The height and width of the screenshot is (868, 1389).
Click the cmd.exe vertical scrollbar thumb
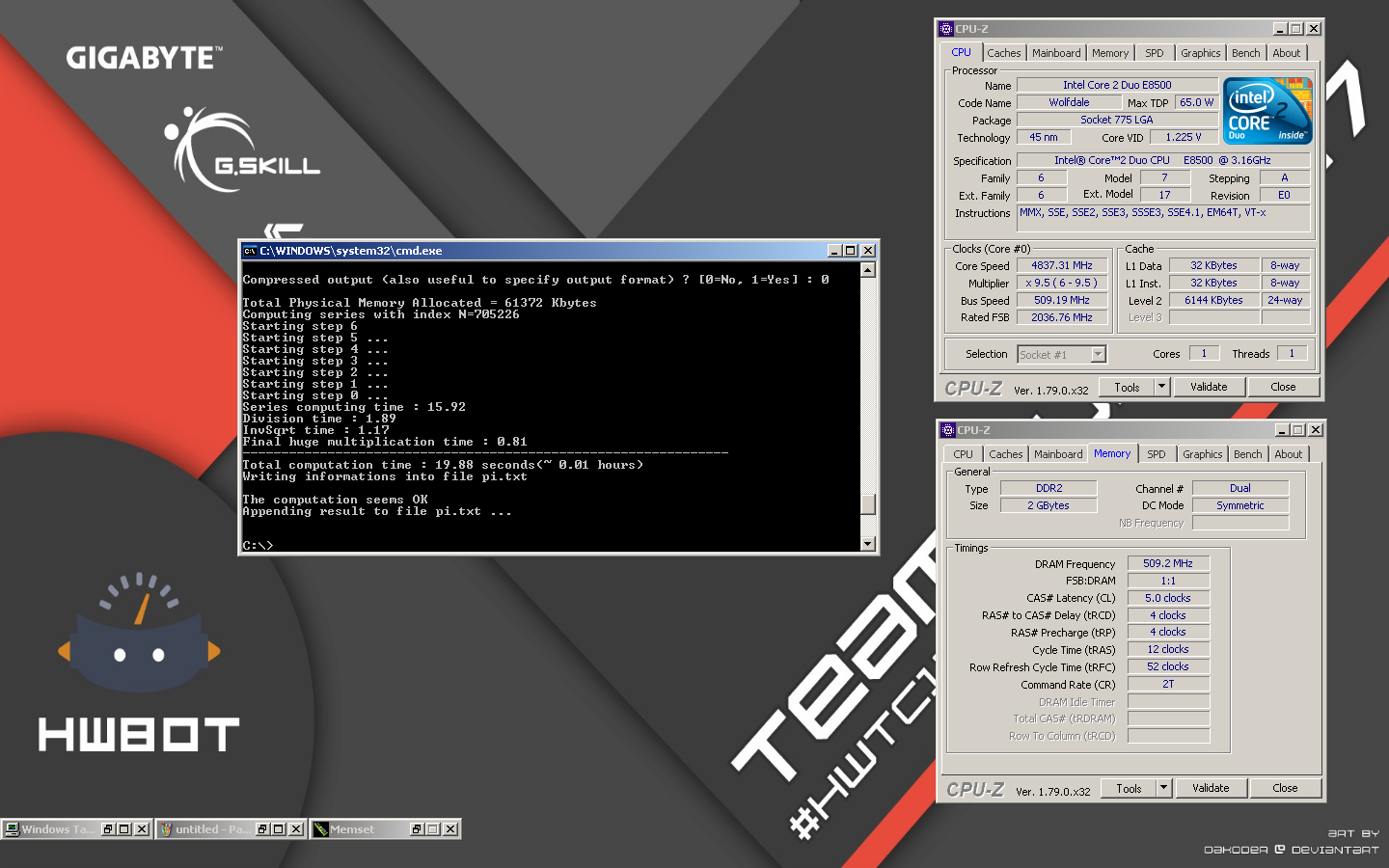pos(868,504)
